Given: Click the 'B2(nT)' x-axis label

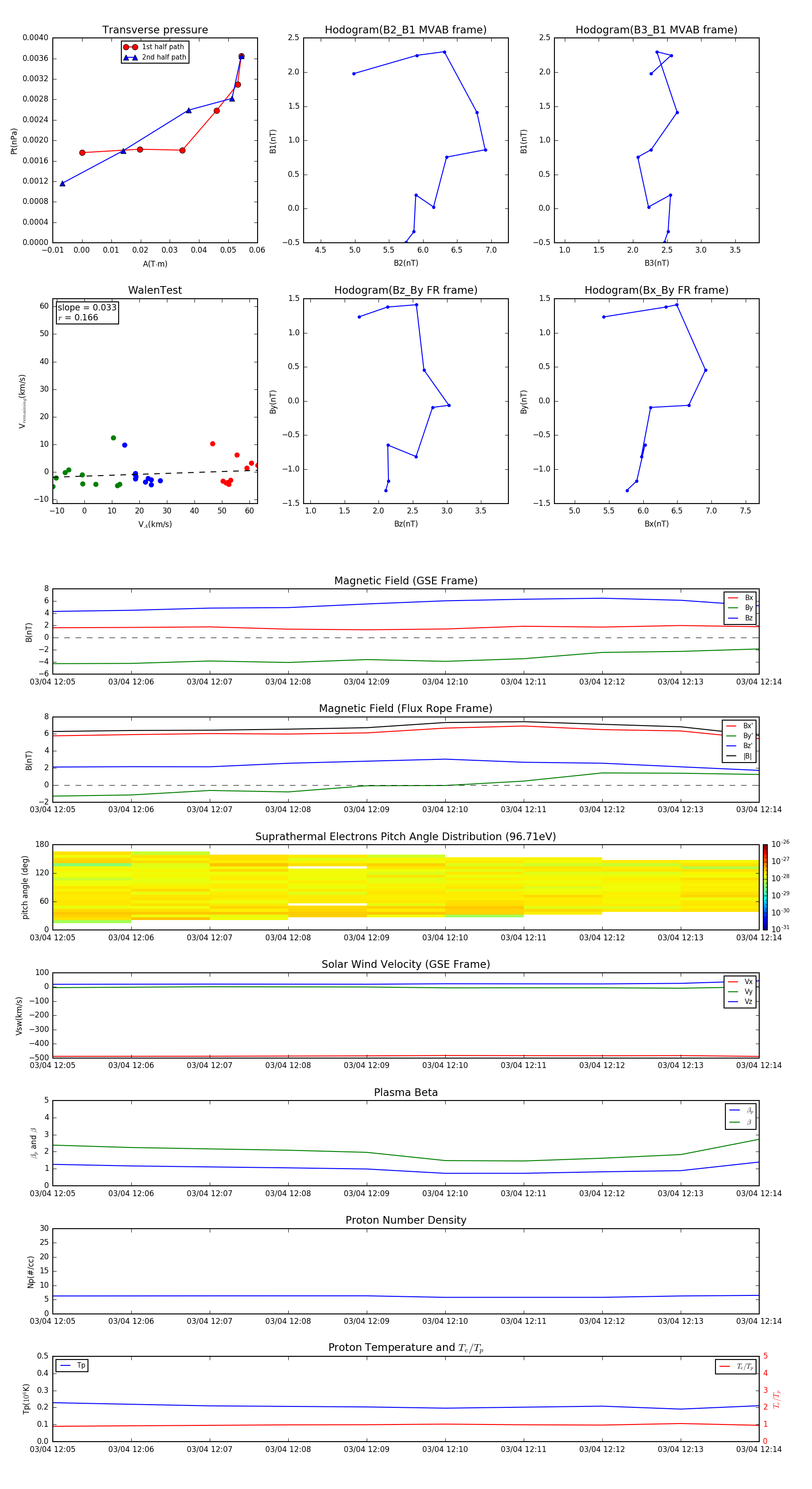Looking at the screenshot, I should coord(406,263).
